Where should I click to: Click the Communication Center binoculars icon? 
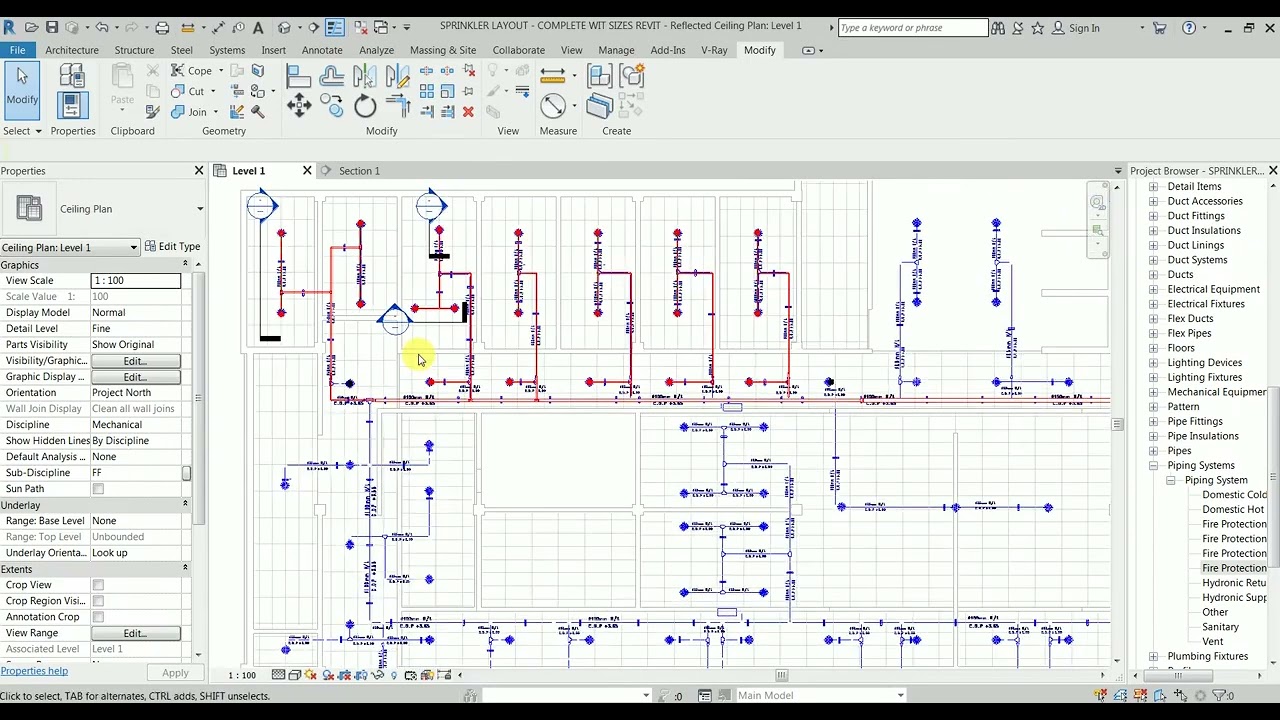[997, 28]
